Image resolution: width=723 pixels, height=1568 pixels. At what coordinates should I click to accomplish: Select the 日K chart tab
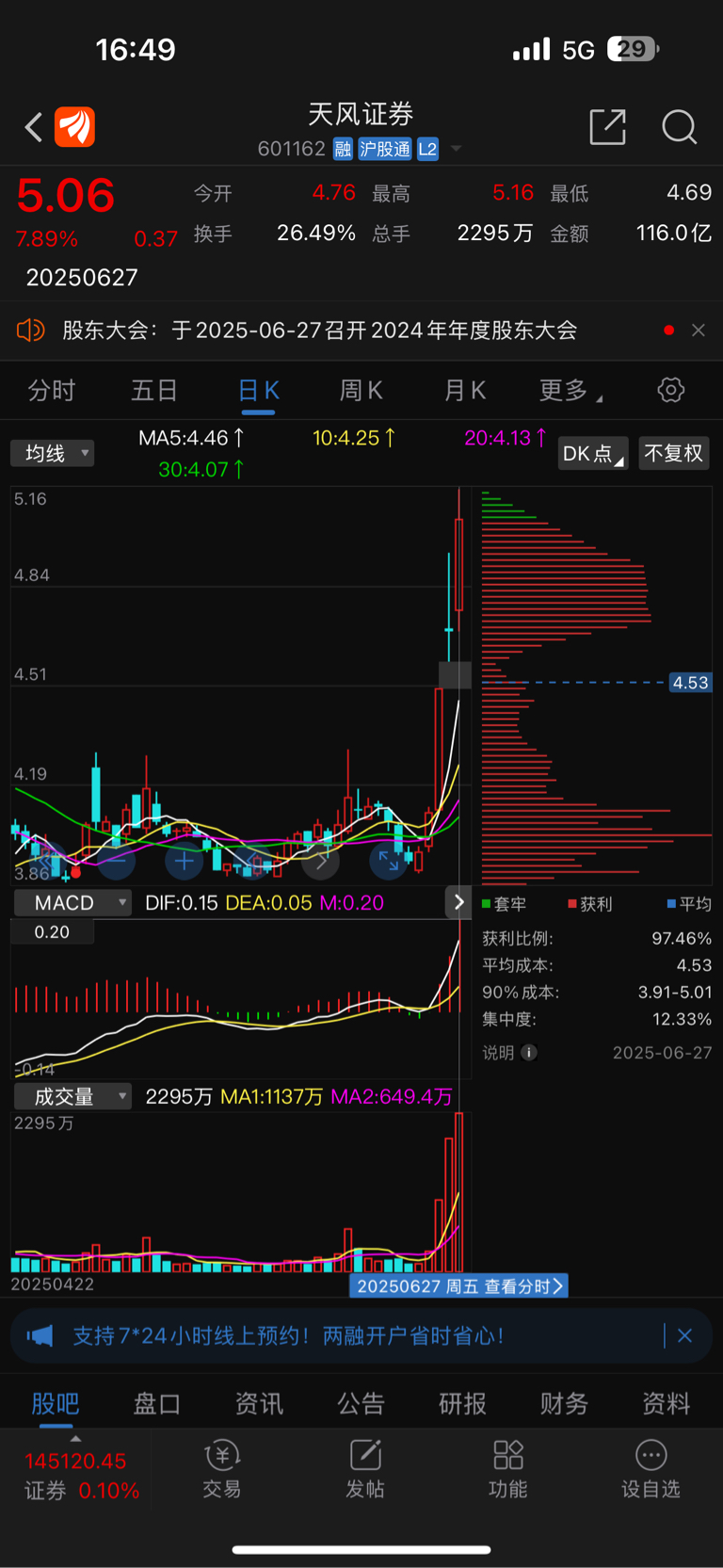258,391
